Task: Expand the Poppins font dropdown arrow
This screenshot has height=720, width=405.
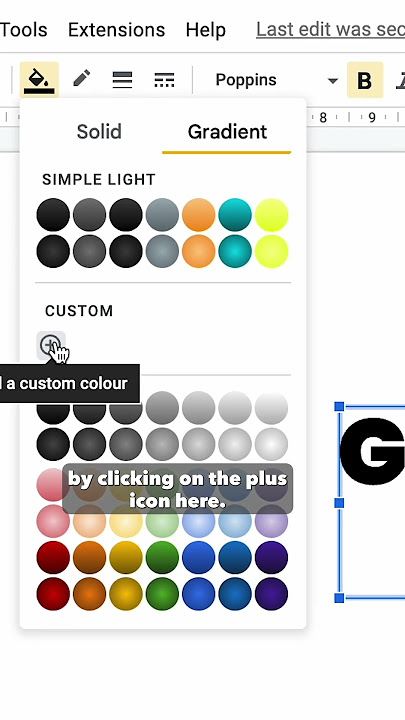Action: (332, 81)
